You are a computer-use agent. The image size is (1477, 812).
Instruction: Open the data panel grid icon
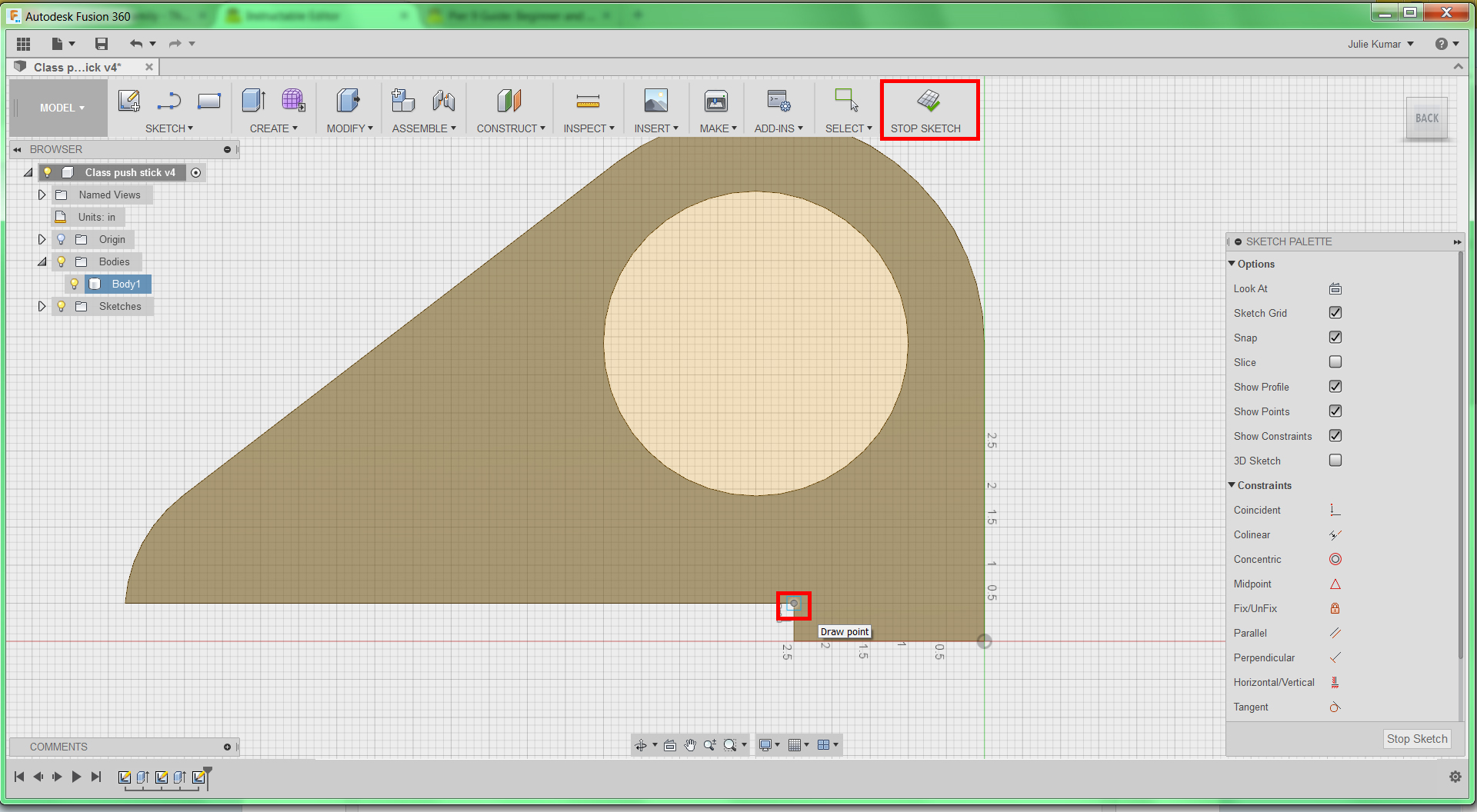(23, 44)
